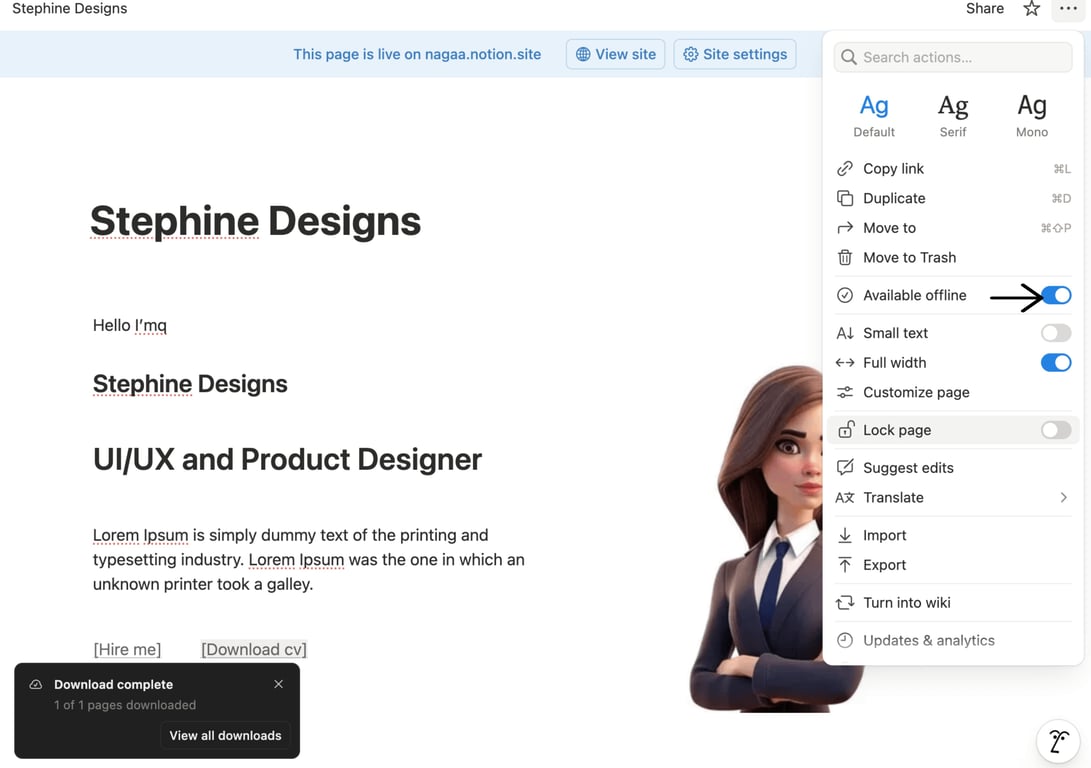The width and height of the screenshot is (1091, 768).
Task: Click the Customize page sliders icon
Action: click(845, 392)
